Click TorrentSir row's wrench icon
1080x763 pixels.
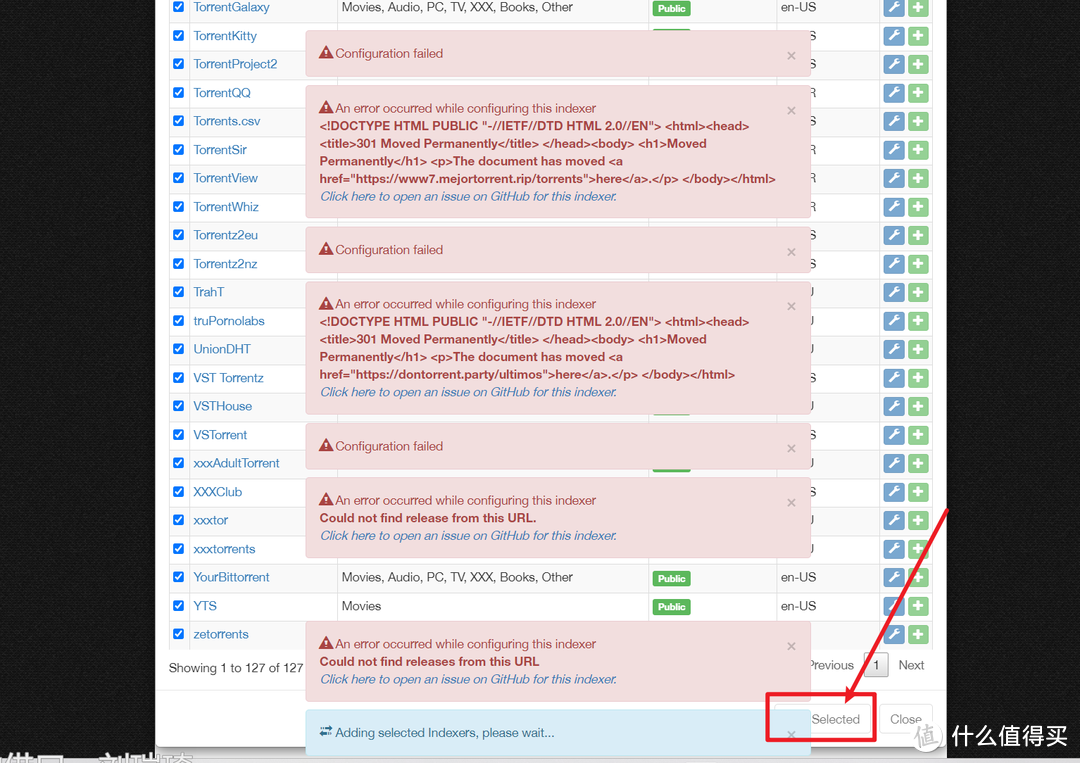[893, 150]
